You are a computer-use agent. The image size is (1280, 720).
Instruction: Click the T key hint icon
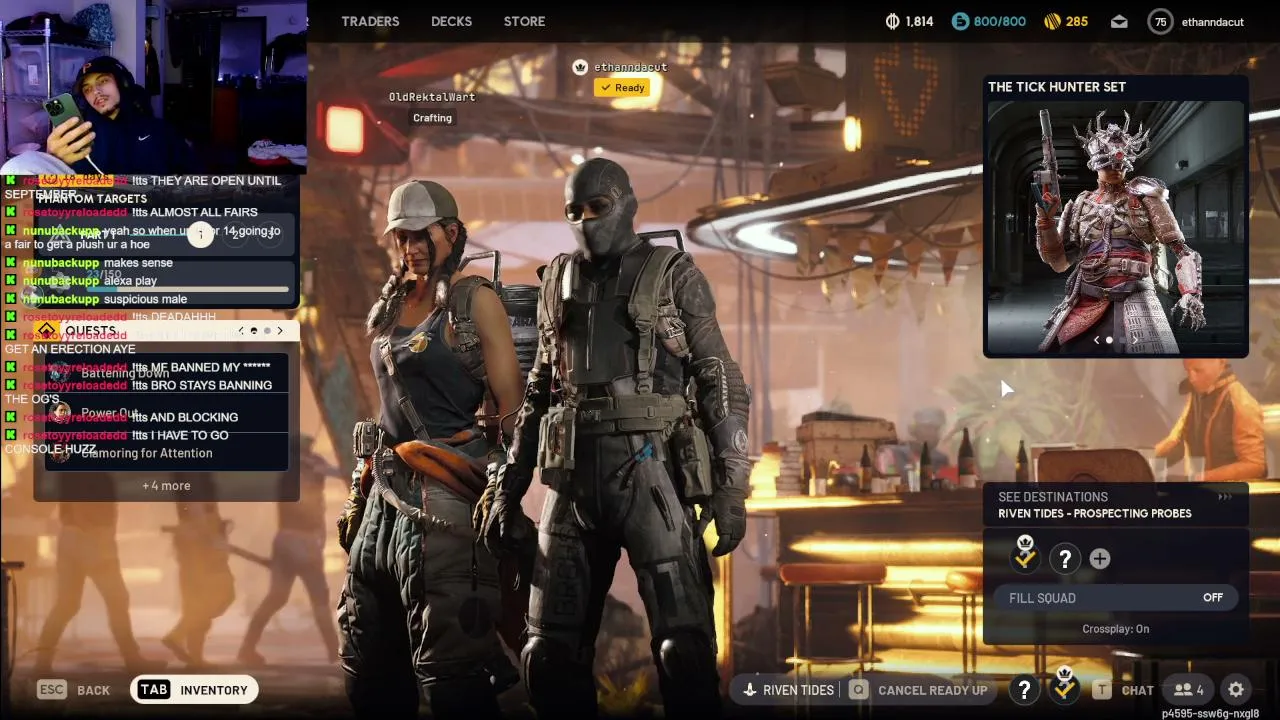pos(1101,690)
